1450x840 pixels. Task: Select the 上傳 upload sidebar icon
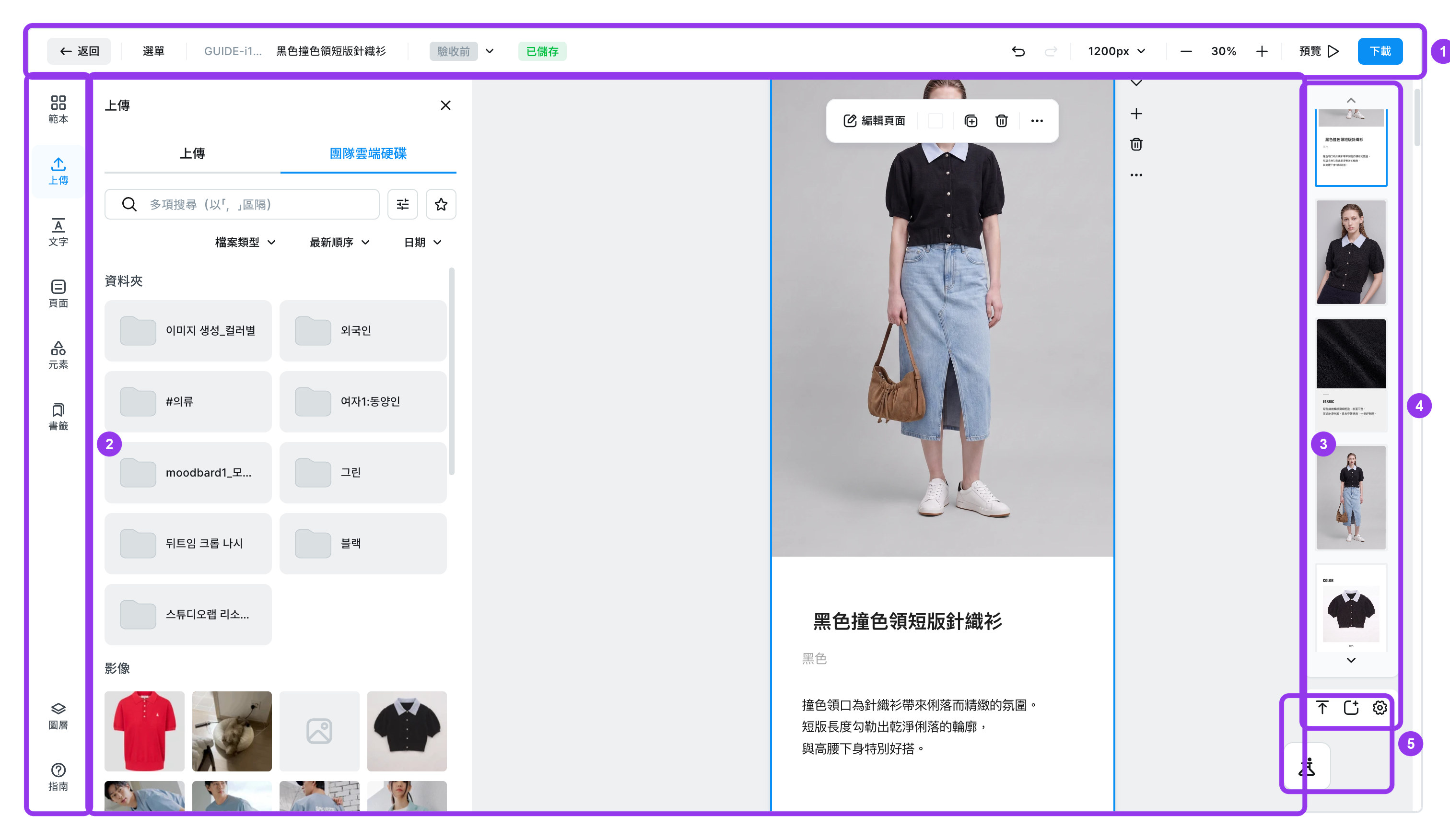[x=58, y=171]
